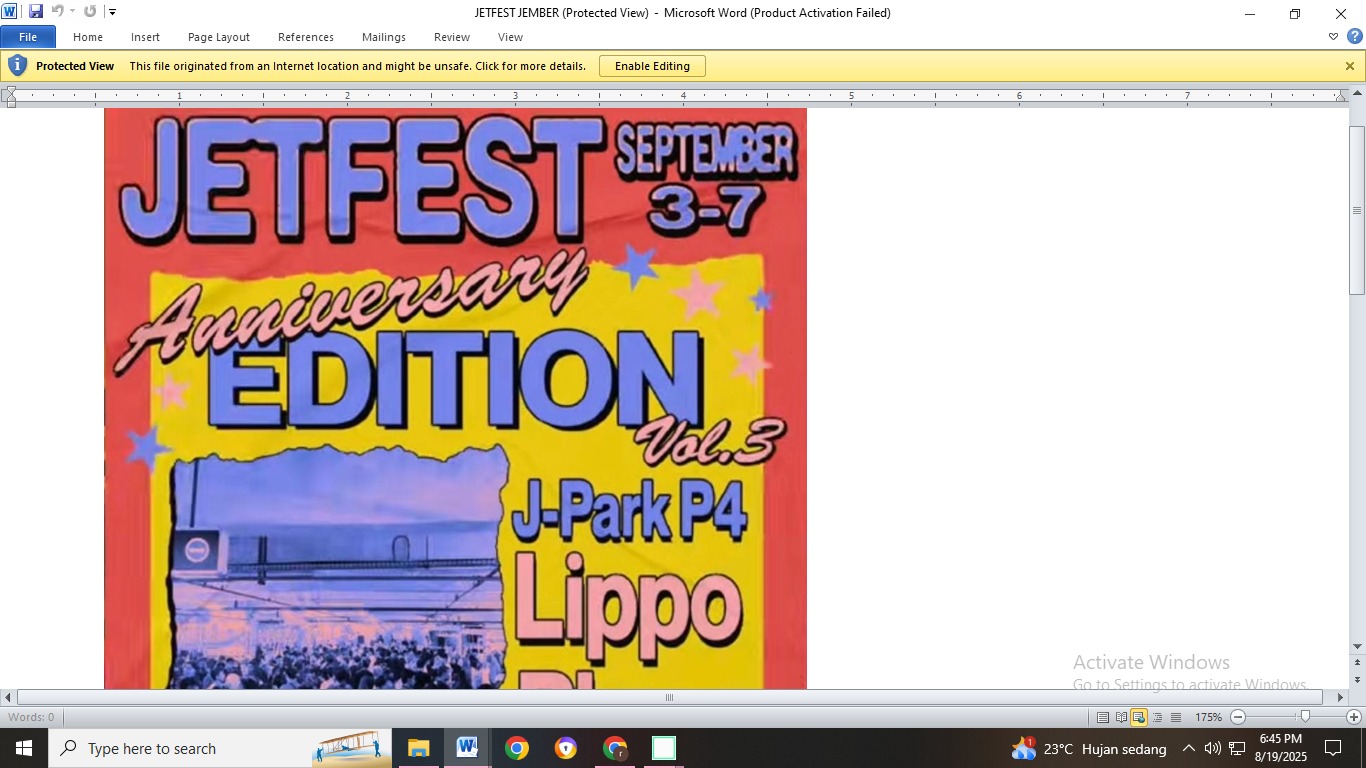Click the horizontal scrollbar left arrow
The height and width of the screenshot is (768, 1366).
[8, 697]
